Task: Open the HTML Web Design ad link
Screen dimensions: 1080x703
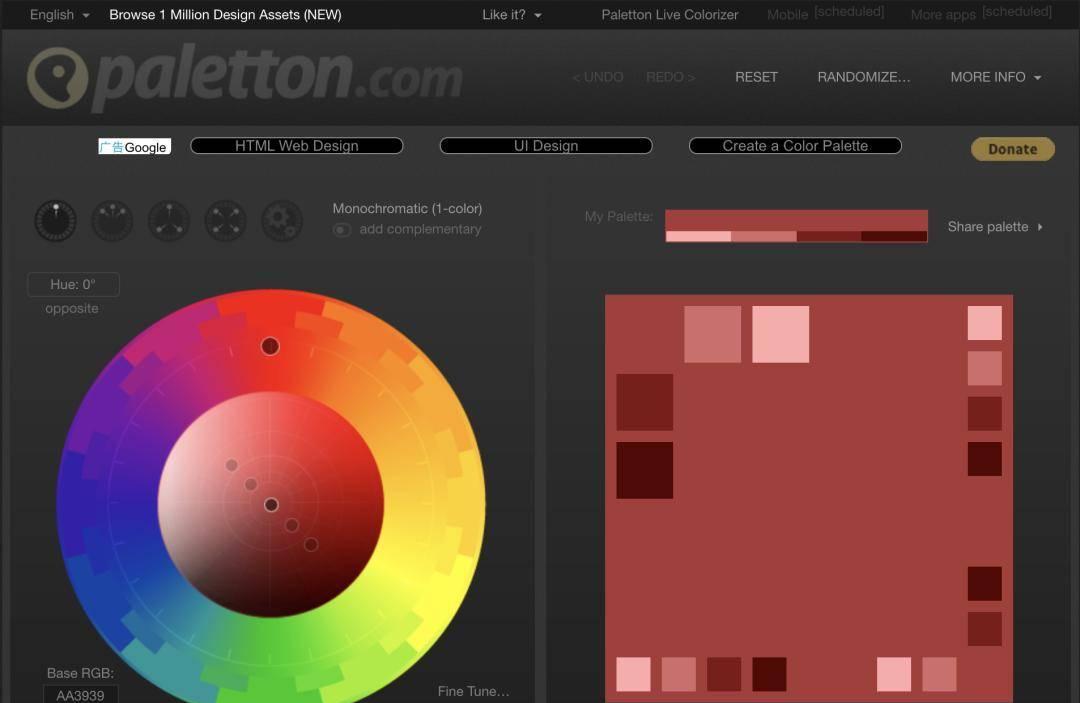Action: click(297, 146)
